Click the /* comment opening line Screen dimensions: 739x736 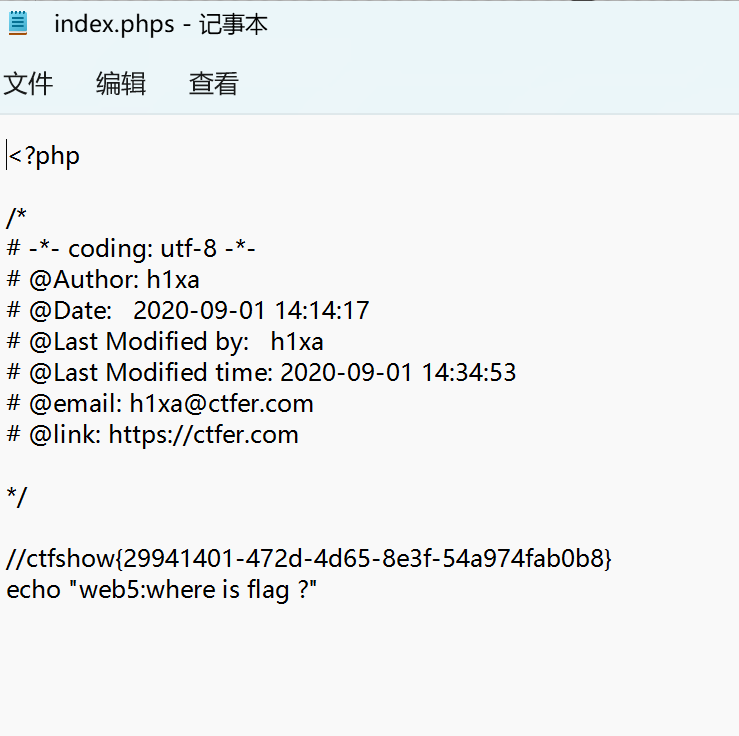15,218
